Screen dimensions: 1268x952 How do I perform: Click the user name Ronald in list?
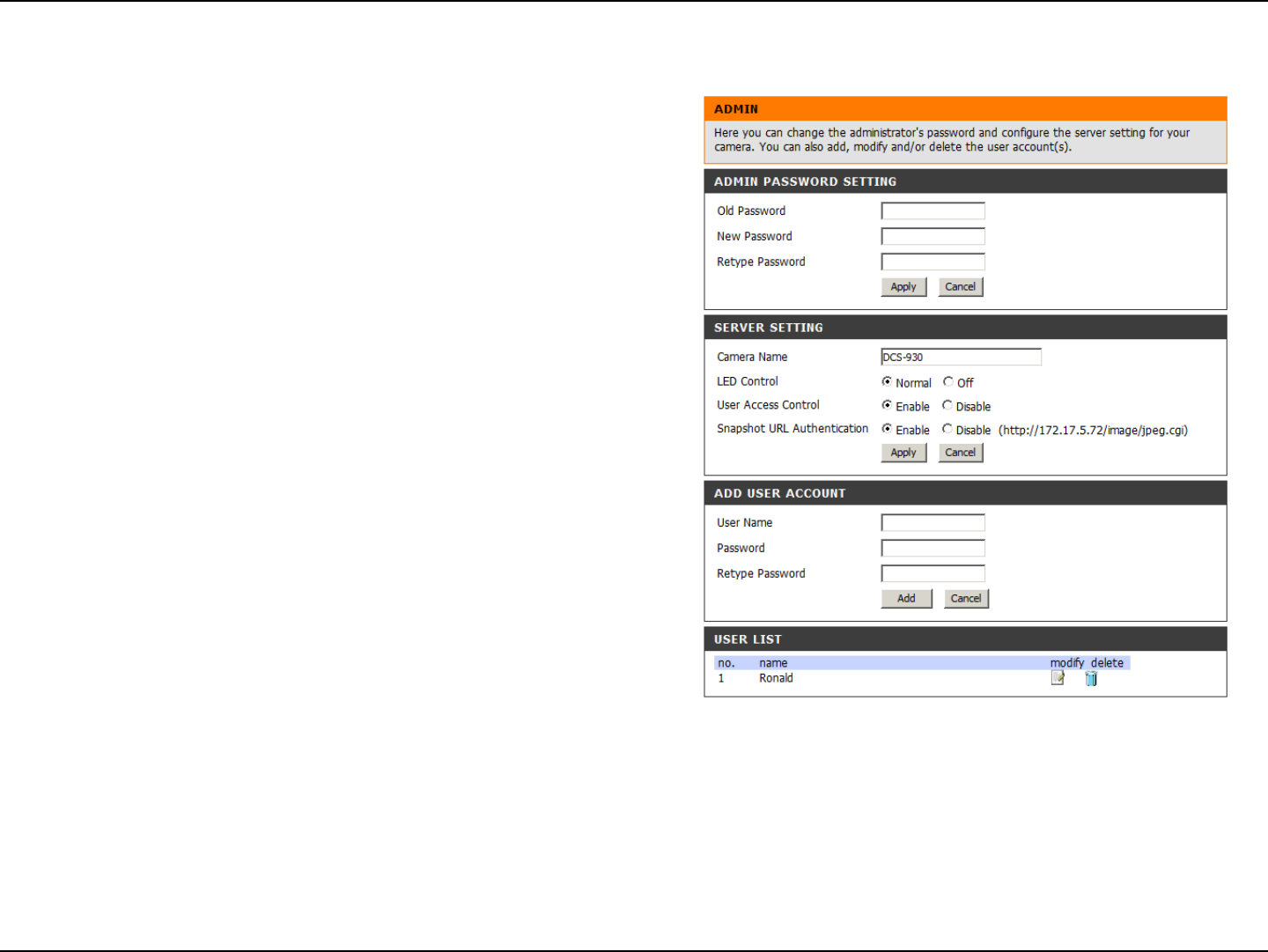pos(776,678)
